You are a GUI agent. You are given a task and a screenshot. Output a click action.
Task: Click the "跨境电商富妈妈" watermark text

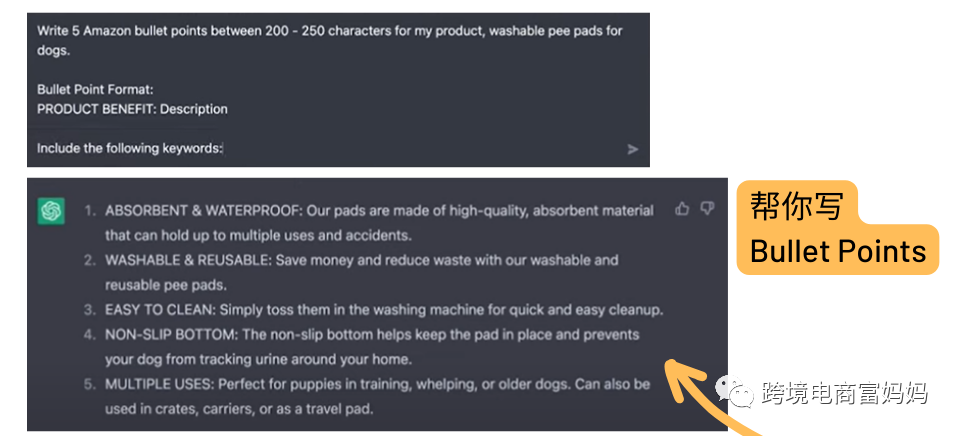844,393
